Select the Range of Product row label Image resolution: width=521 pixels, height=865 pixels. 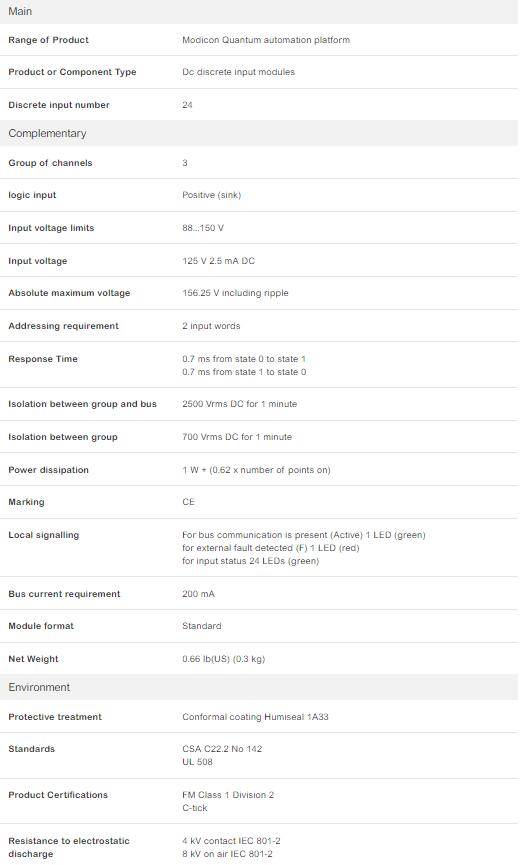pos(48,40)
